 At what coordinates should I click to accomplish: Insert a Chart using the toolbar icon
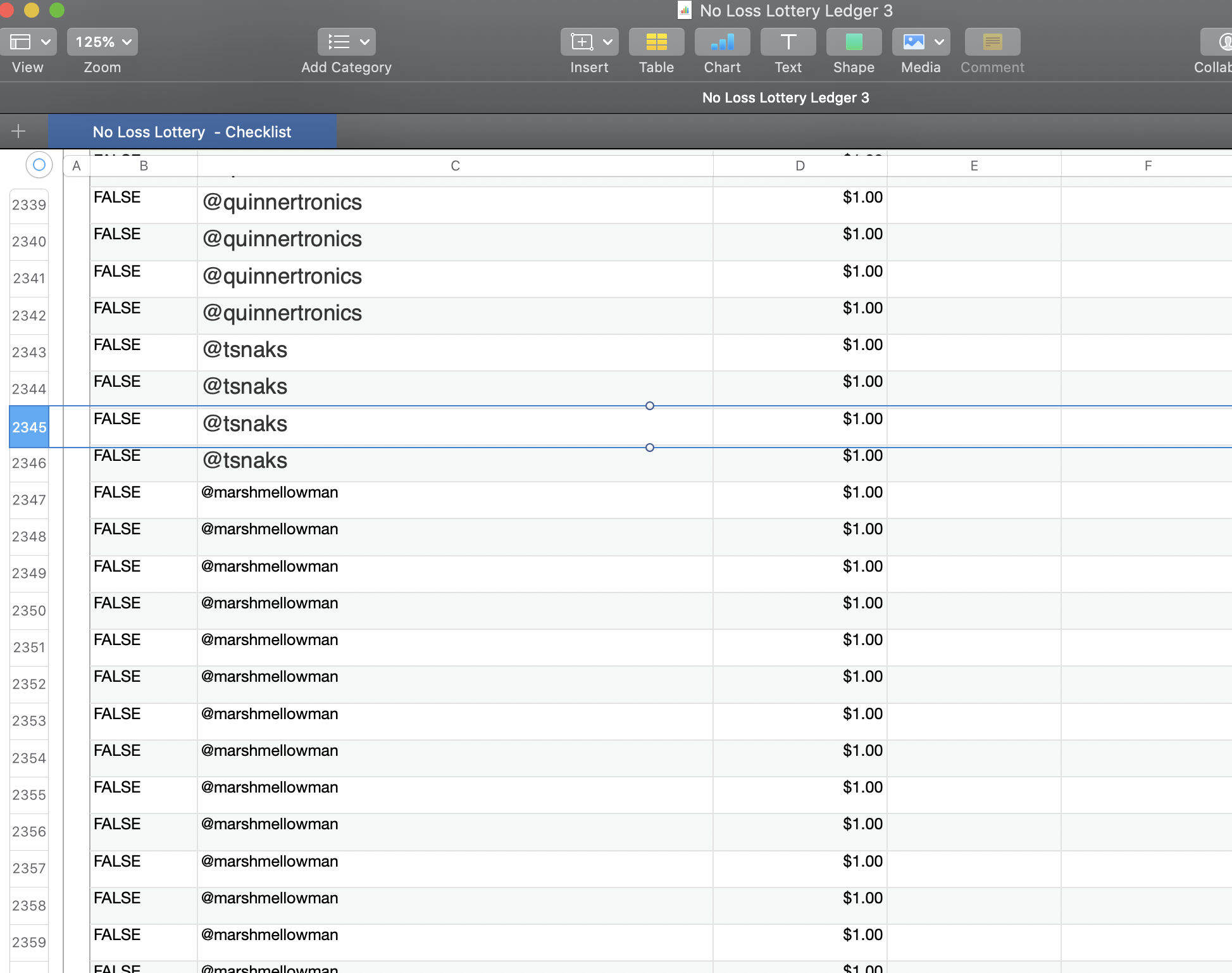click(x=722, y=42)
